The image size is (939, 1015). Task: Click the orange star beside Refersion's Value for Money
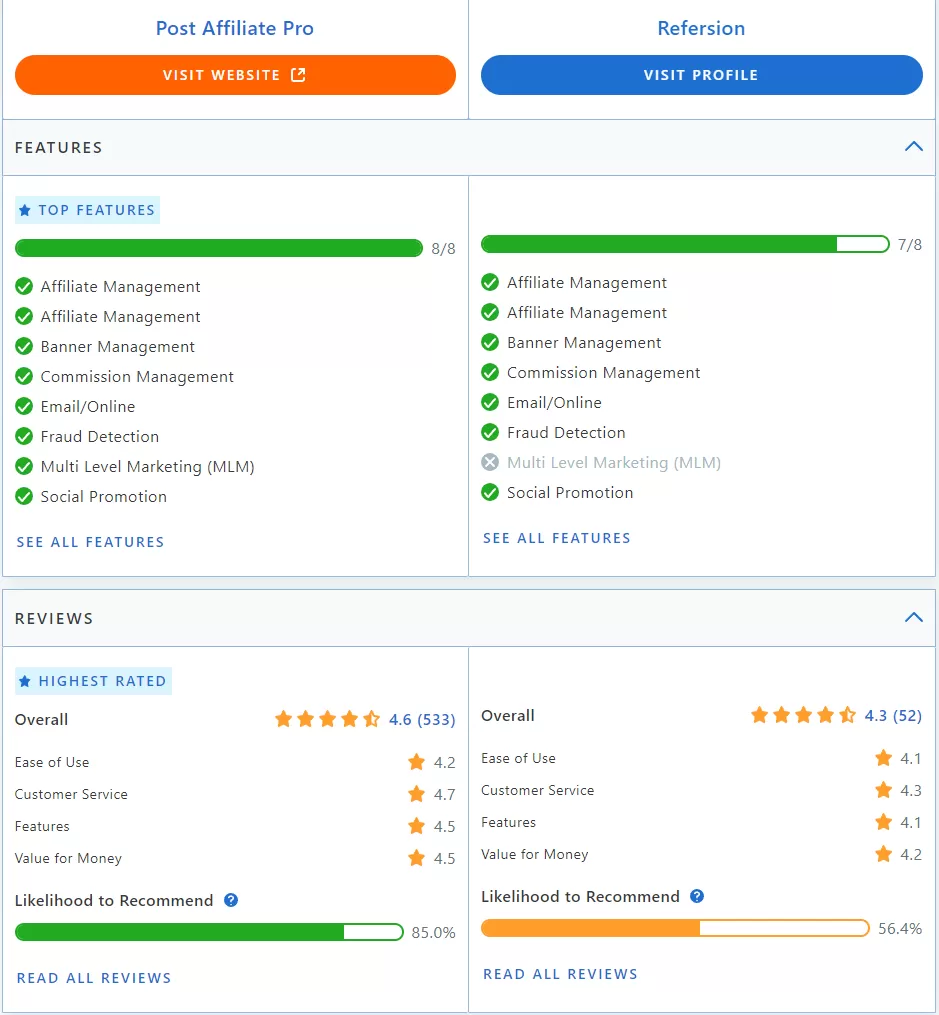(x=883, y=854)
